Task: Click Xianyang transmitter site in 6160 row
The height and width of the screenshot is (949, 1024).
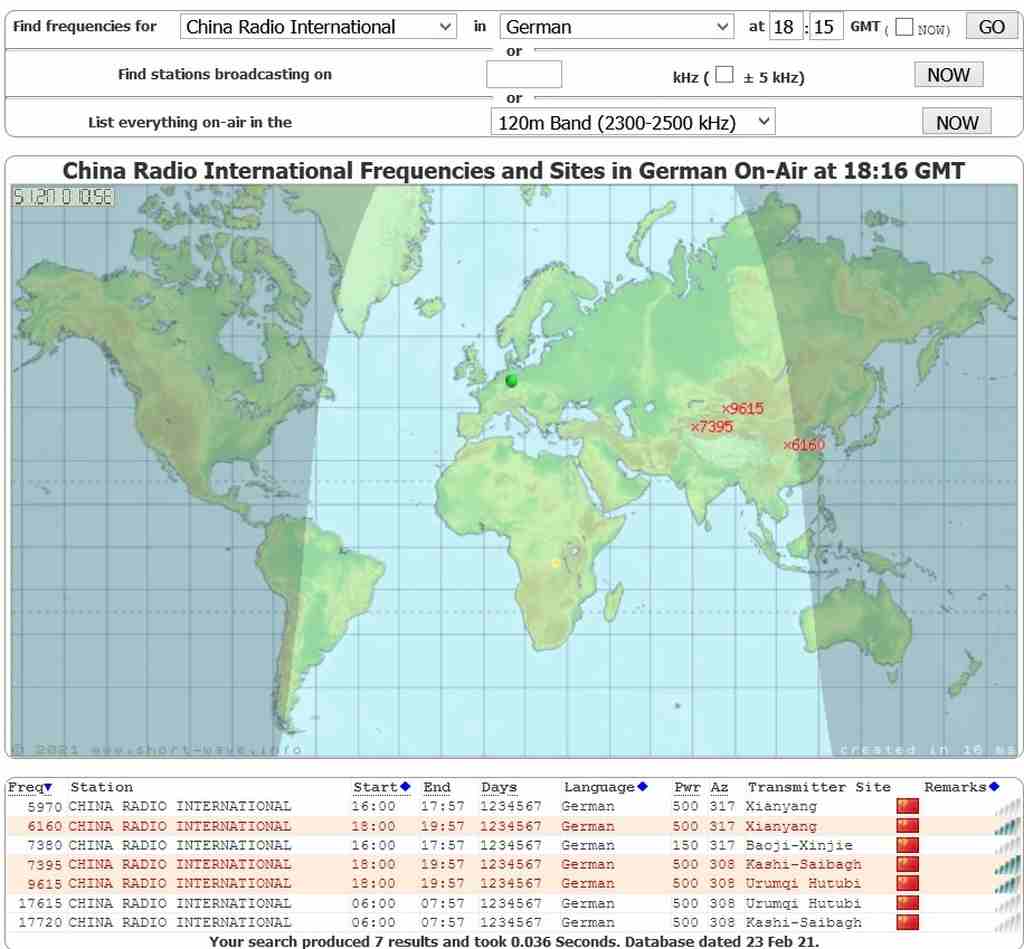Action: tap(781, 826)
